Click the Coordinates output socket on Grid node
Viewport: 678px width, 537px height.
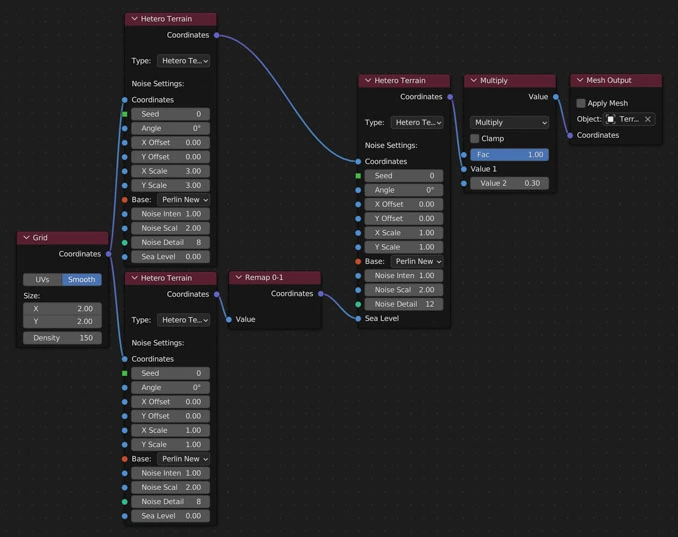pos(109,254)
